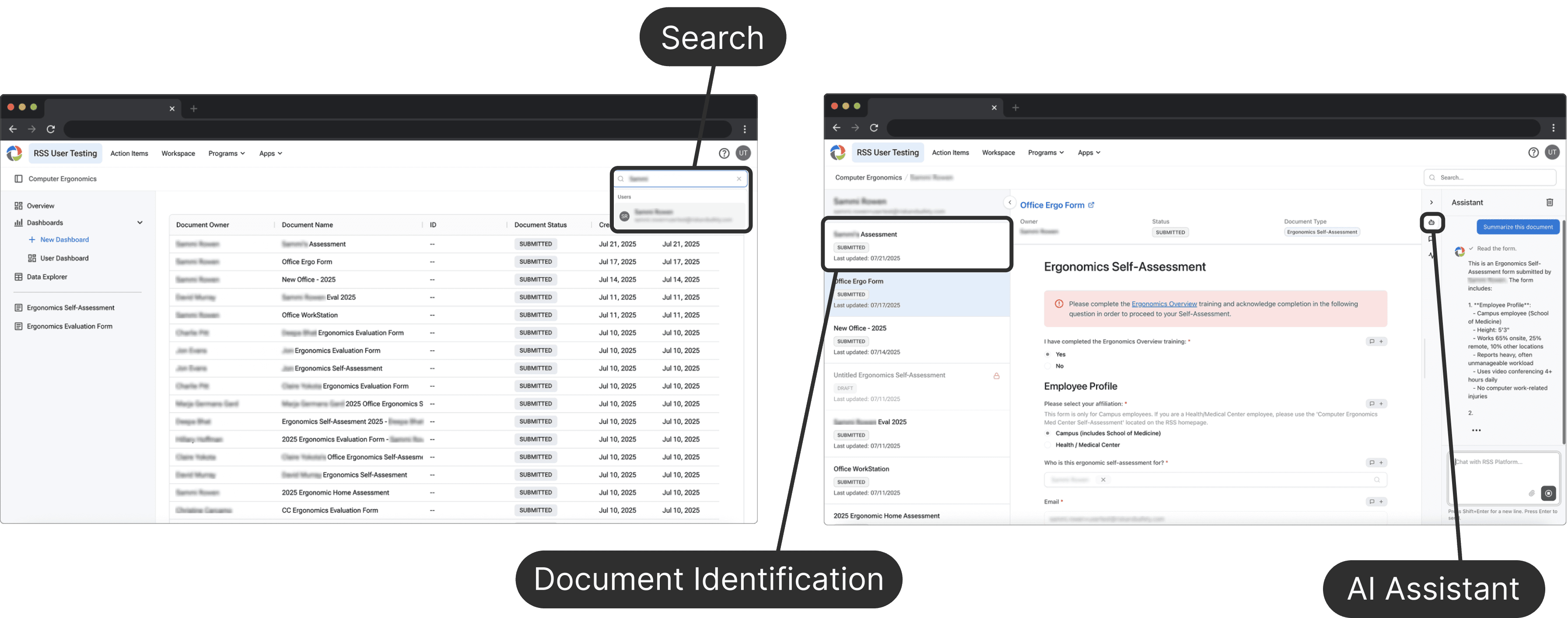Open the Programs dropdown in the right window
Screen dimensions: 1568x618
[1046, 153]
